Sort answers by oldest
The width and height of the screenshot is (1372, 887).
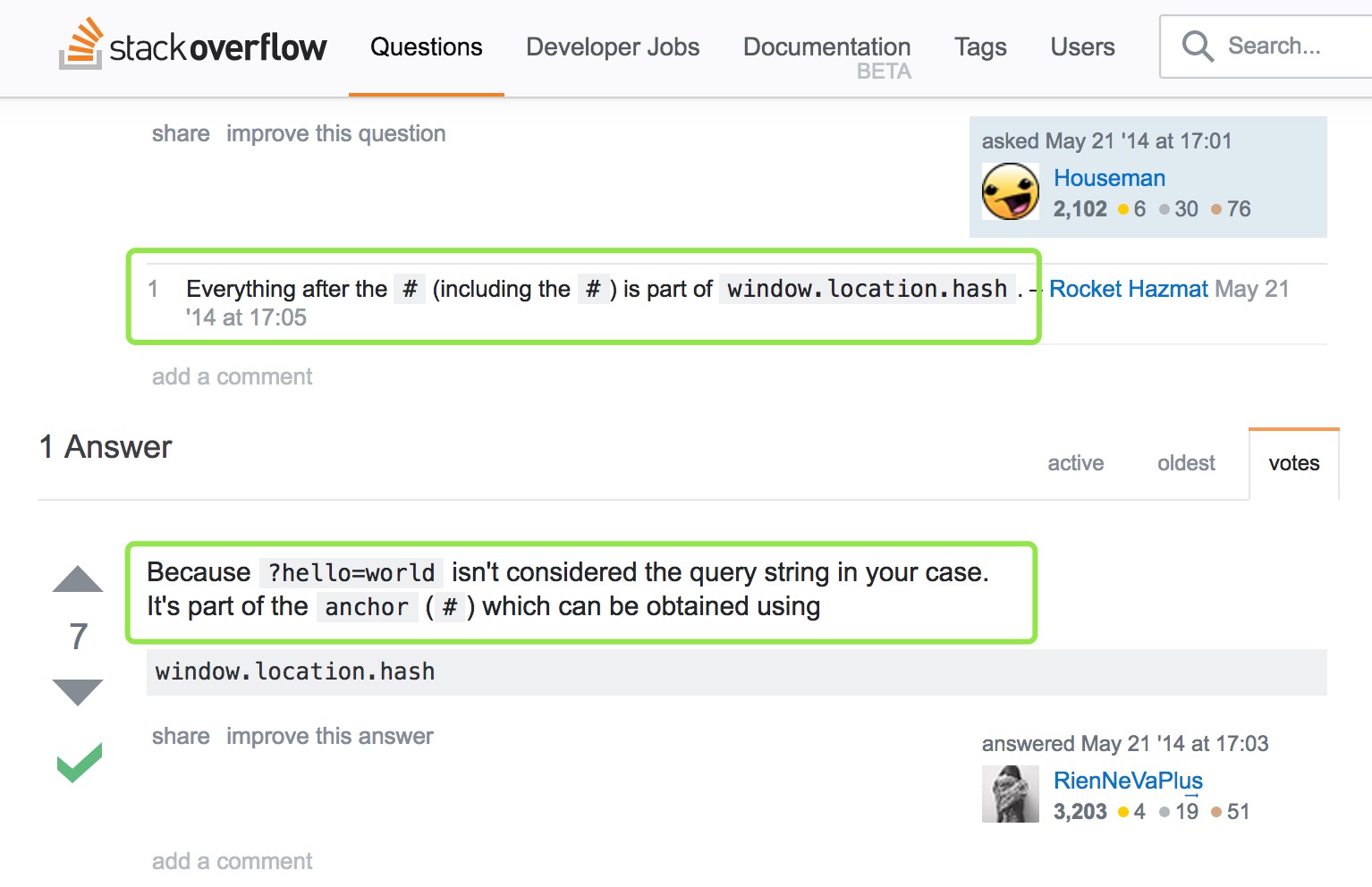point(1186,463)
